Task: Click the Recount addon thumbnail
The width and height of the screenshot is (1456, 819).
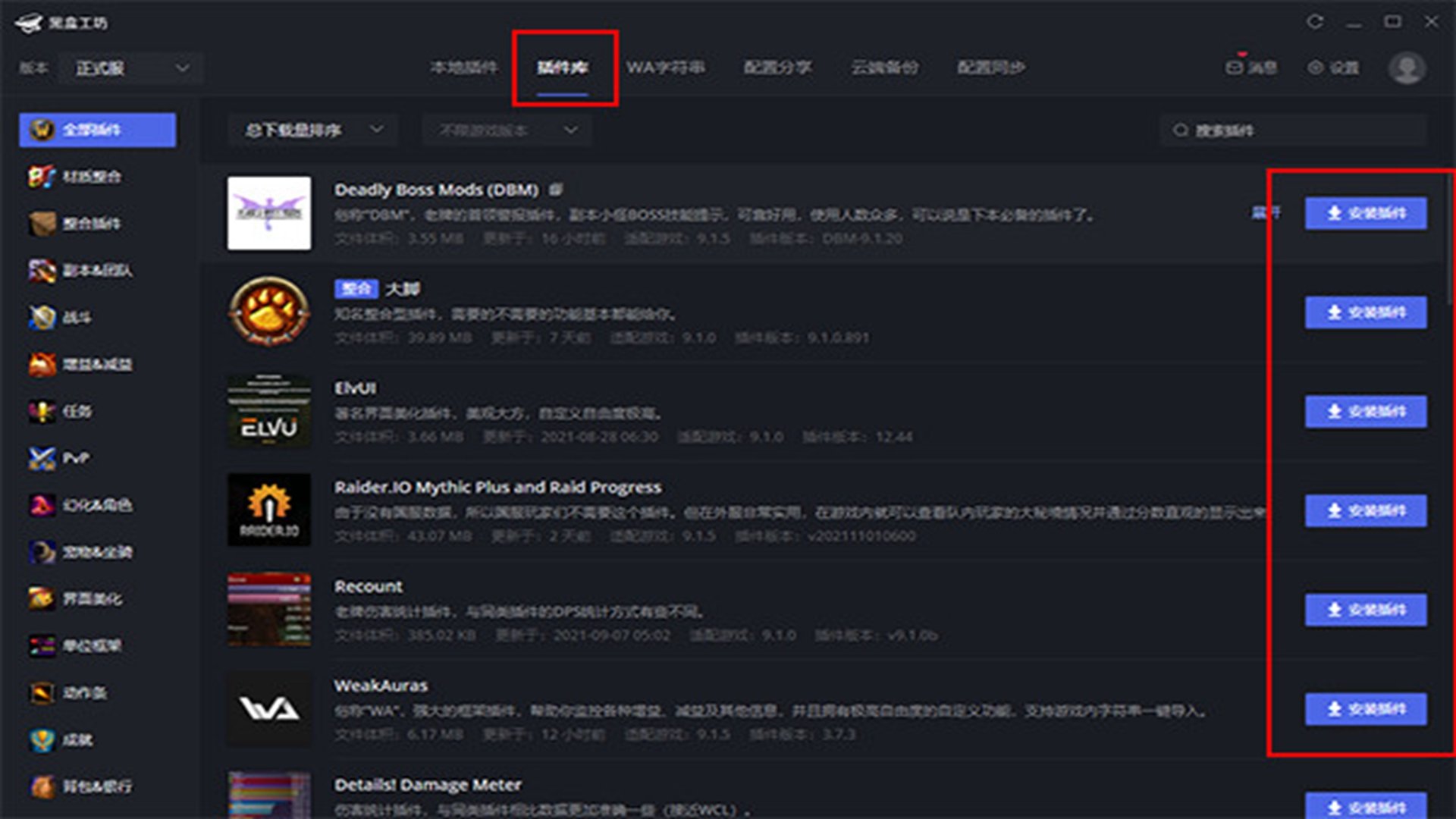Action: coord(268,610)
